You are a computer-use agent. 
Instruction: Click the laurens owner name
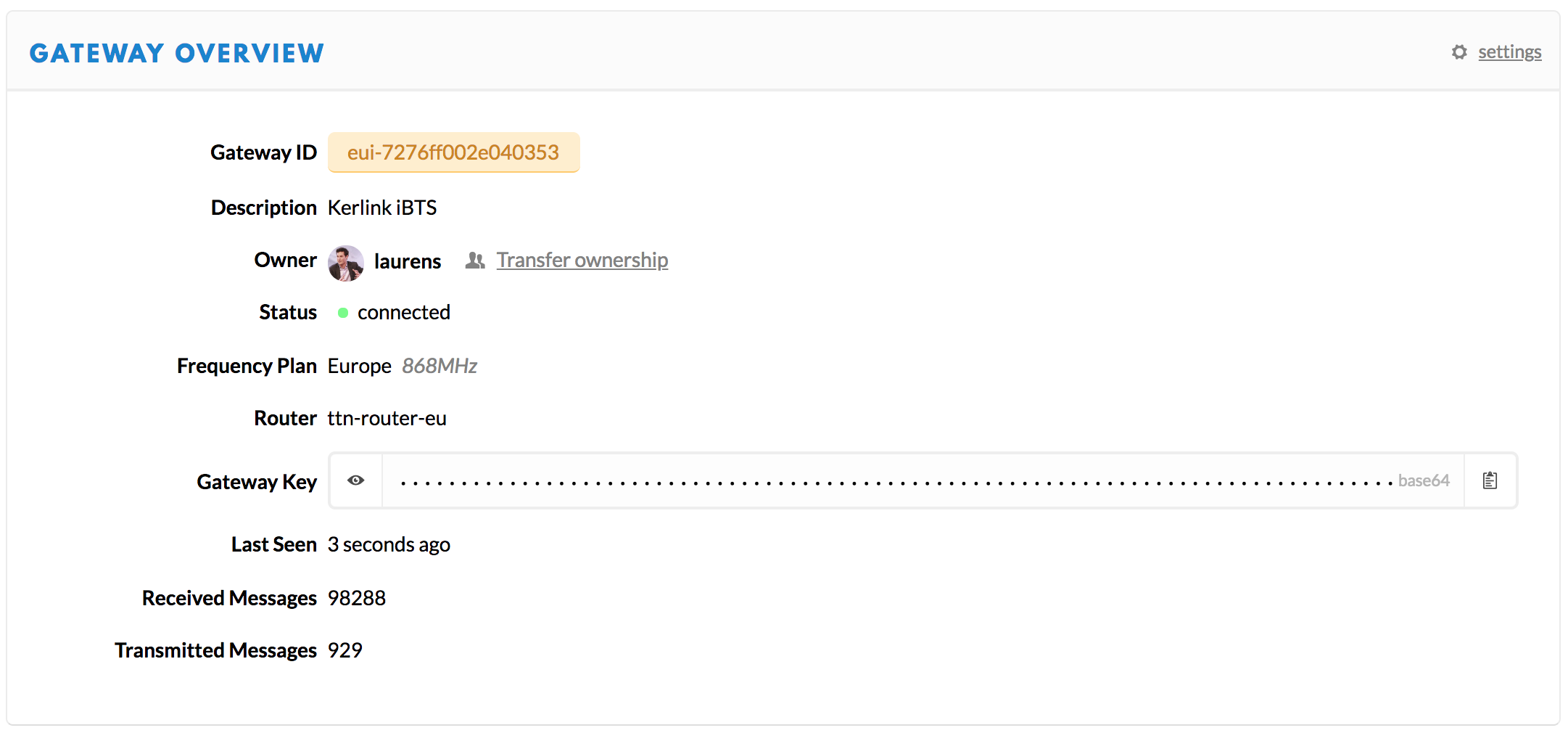coord(408,261)
